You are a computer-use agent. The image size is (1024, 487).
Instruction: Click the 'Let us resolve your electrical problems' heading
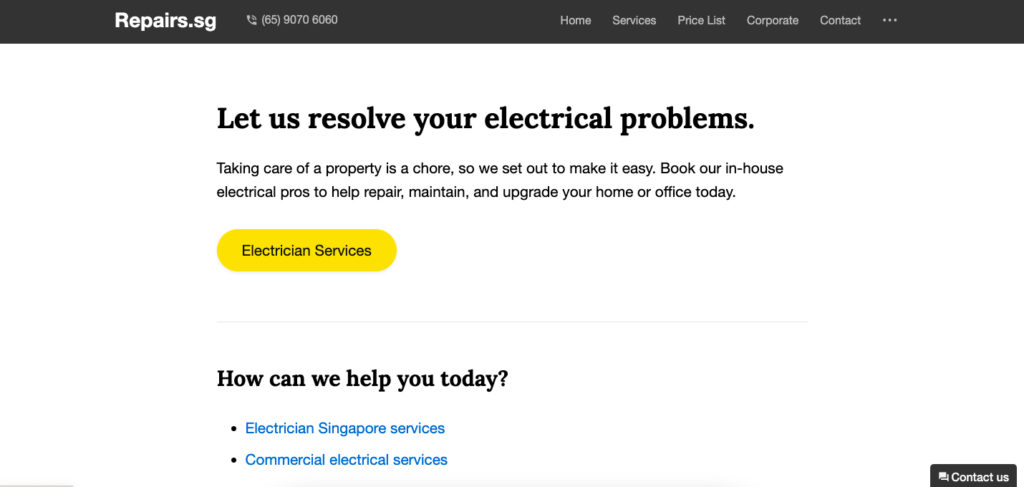tap(485, 119)
